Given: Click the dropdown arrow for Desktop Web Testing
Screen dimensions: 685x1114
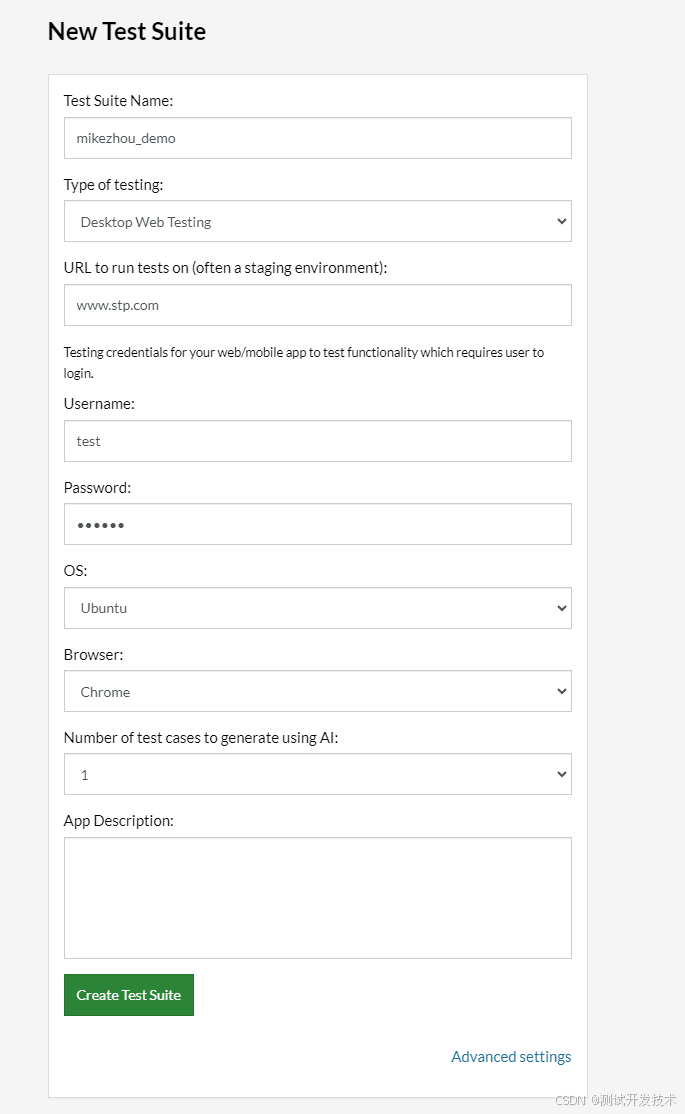Looking at the screenshot, I should [x=561, y=222].
